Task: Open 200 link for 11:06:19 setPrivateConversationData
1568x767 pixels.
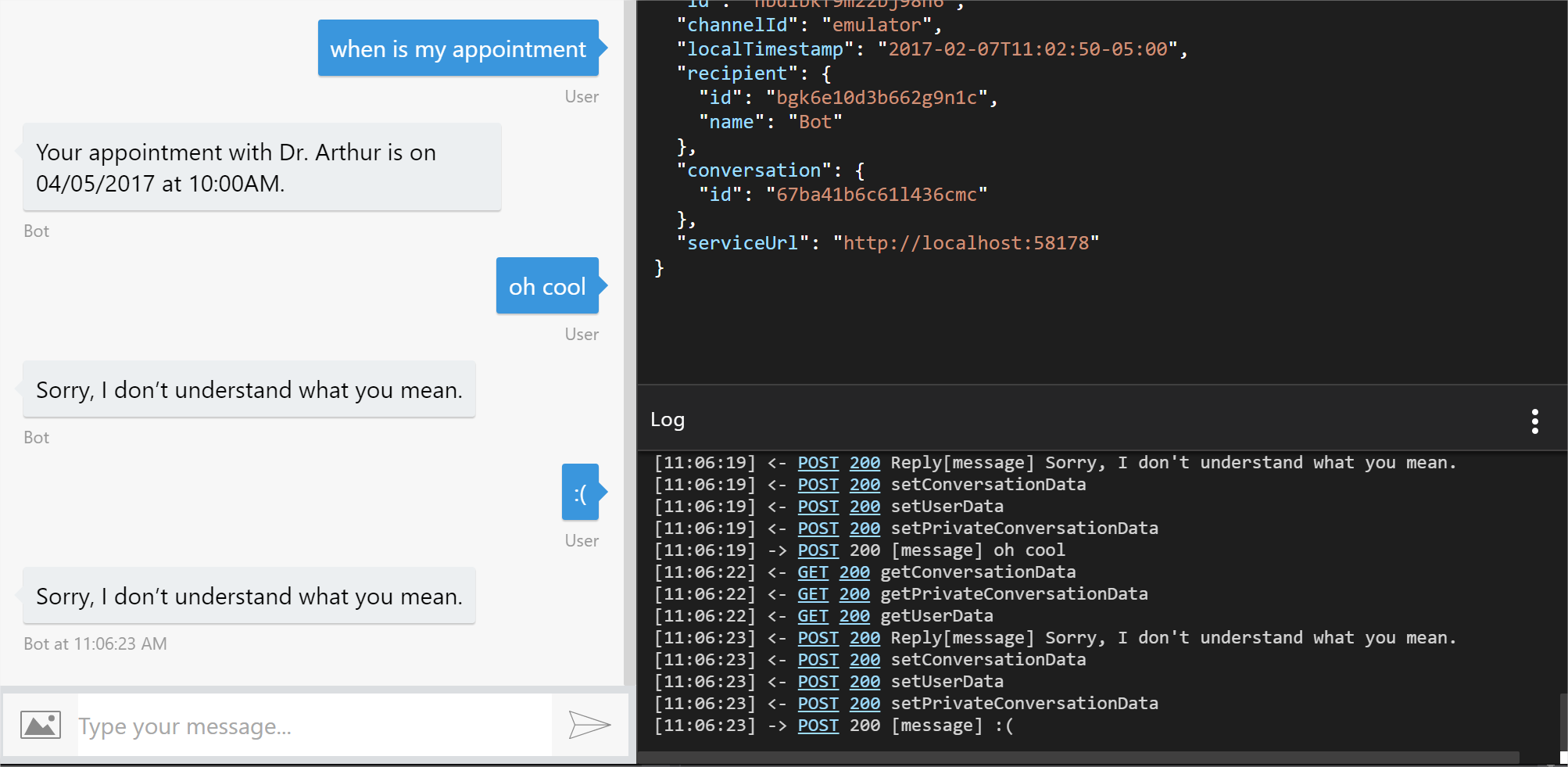Action: coord(865,529)
